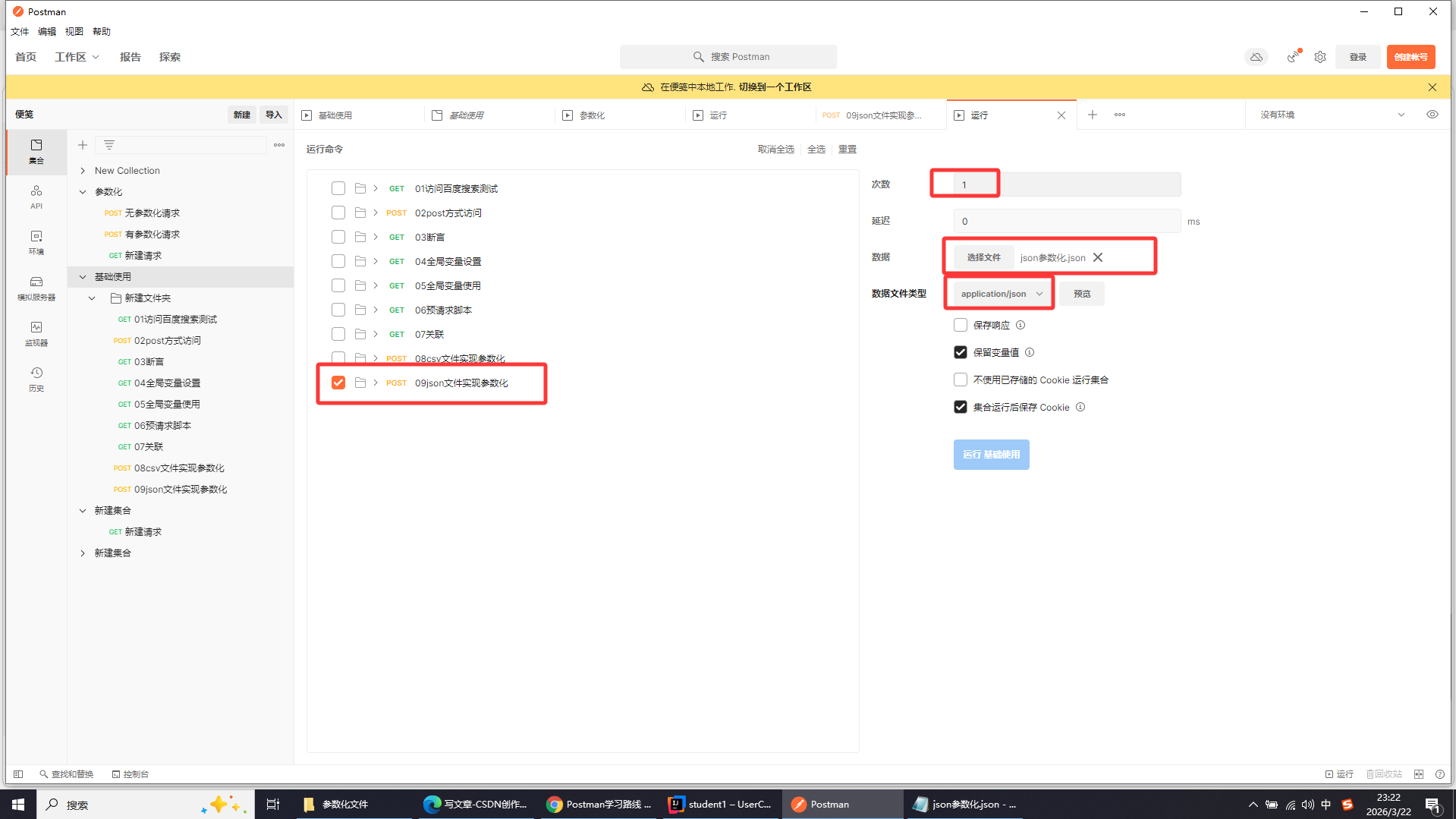Click the plus icon to create a collection
1456x819 pixels.
coord(83,145)
